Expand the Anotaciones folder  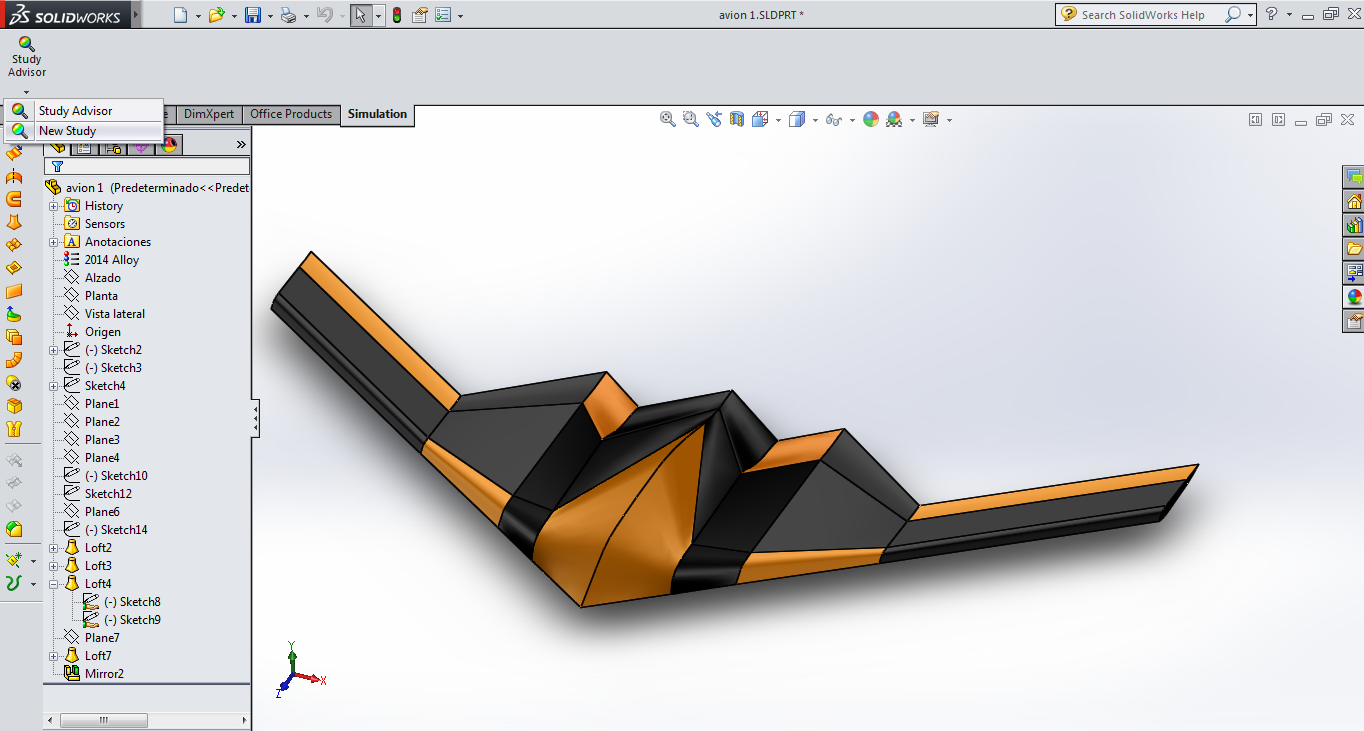tap(54, 242)
